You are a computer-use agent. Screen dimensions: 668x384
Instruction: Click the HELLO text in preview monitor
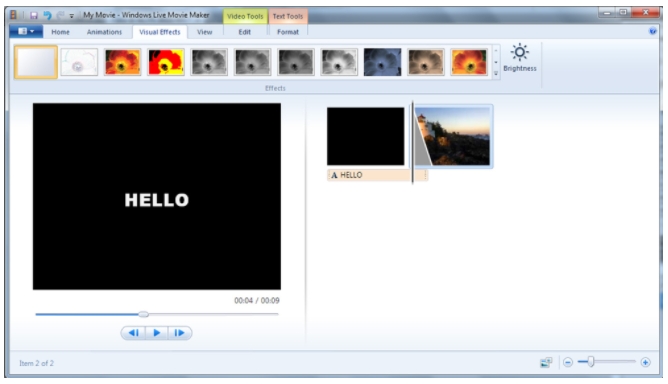click(x=156, y=200)
